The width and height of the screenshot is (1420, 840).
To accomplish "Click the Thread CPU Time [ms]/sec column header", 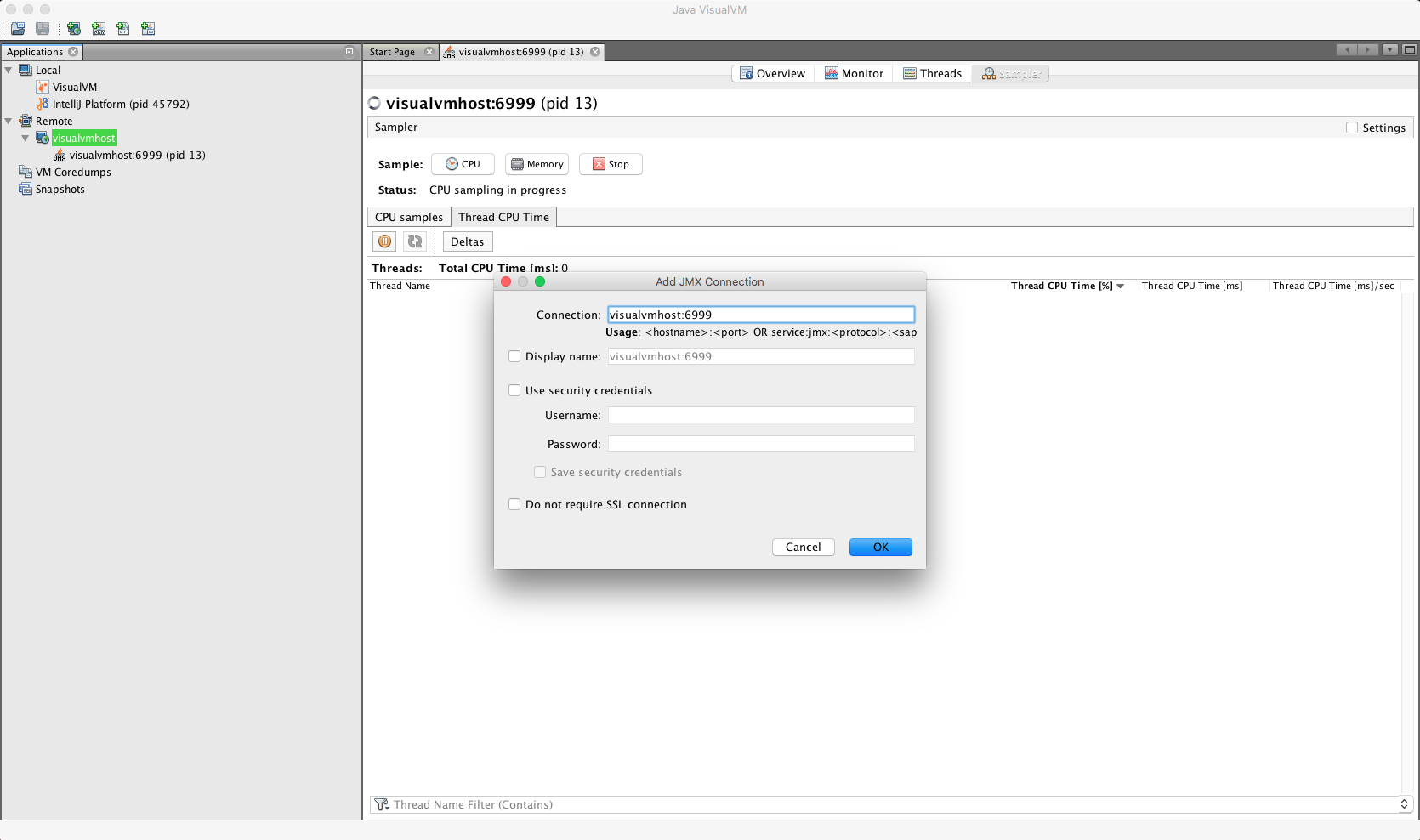I will point(1333,286).
